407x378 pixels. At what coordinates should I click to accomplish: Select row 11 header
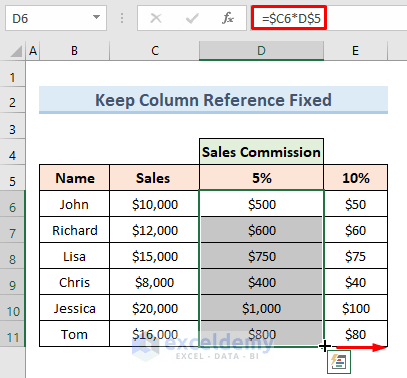pyautogui.click(x=13, y=334)
